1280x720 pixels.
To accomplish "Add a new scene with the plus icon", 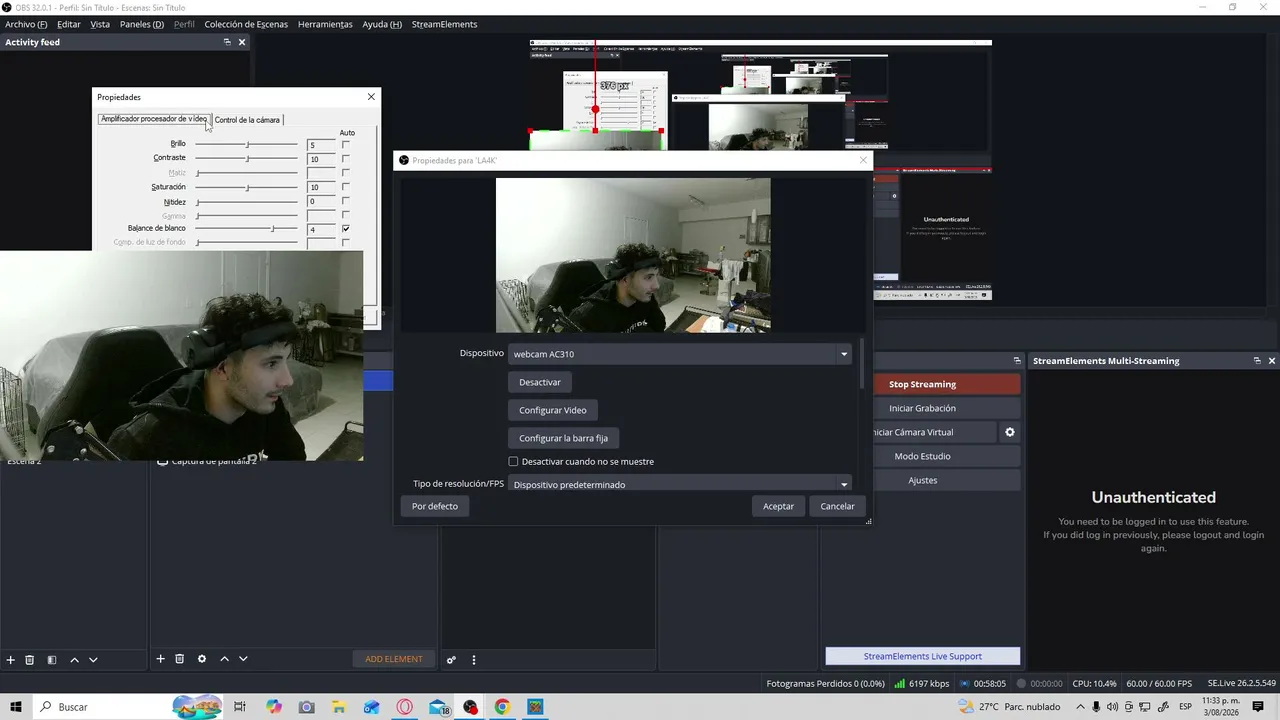I will pyautogui.click(x=11, y=660).
